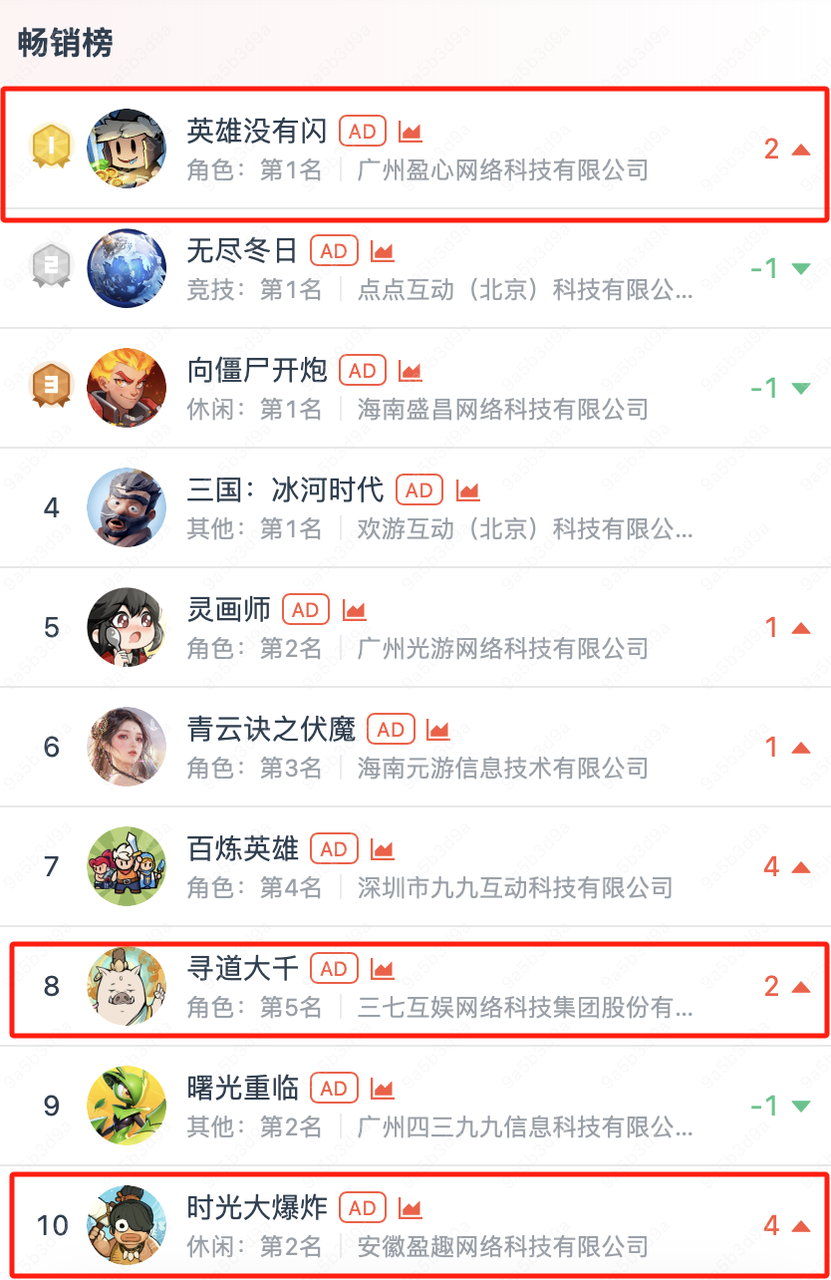Click publisher 海南盛昌网络科技有限公司
This screenshot has height=1280, width=831.
pyautogui.click(x=503, y=409)
